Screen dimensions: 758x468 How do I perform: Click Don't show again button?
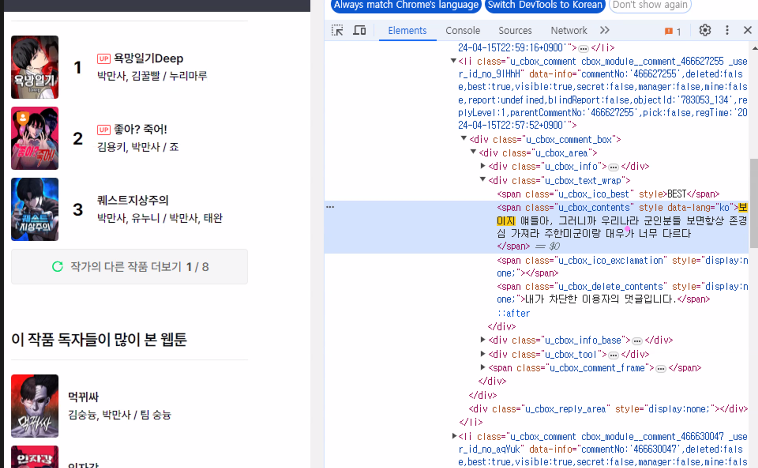click(650, 5)
